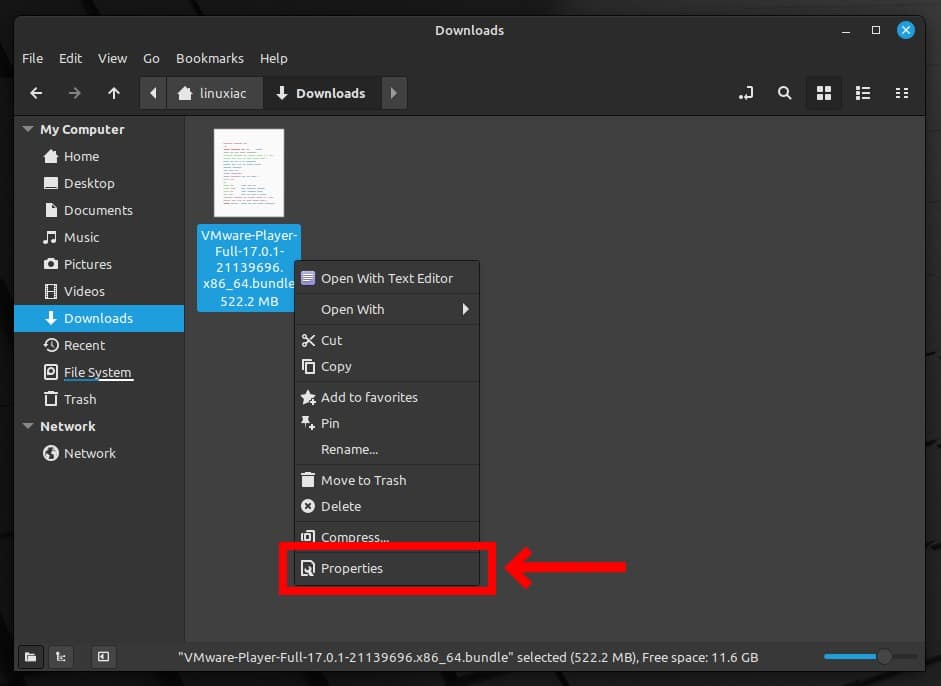
Task: Choose Delete from context menu
Action: (x=387, y=506)
